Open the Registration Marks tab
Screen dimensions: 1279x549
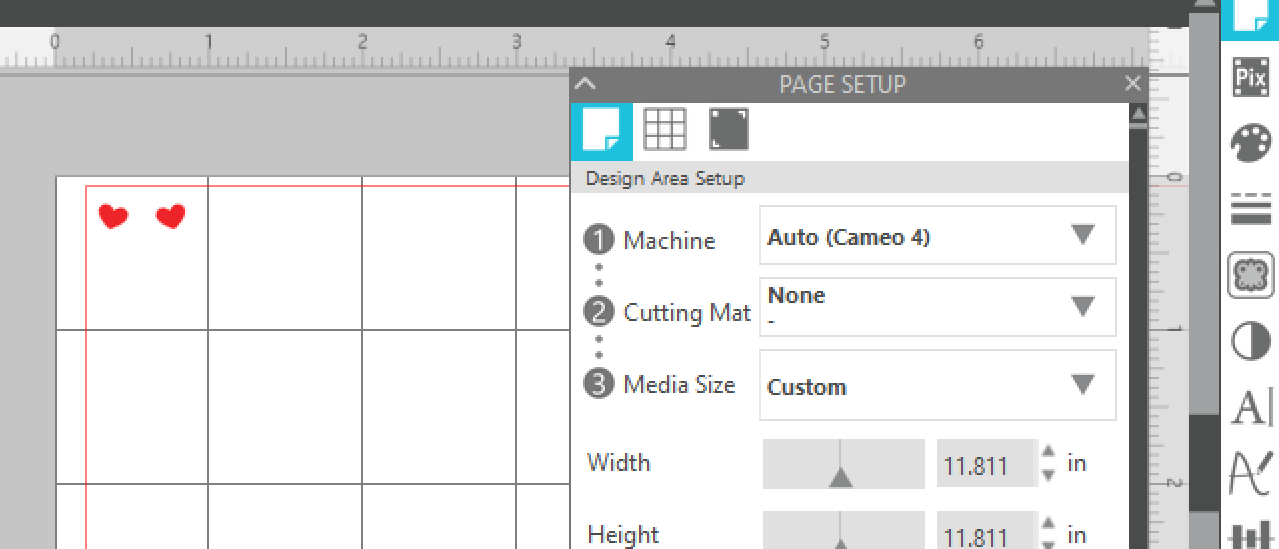(728, 130)
